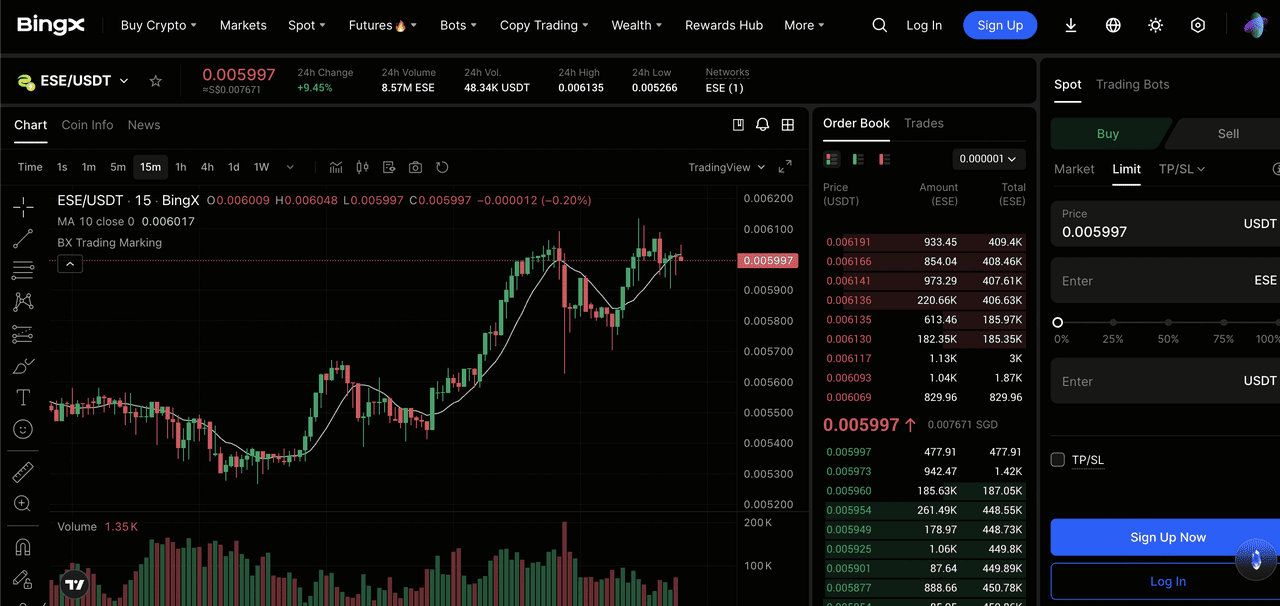Image resolution: width=1280 pixels, height=606 pixels.
Task: Click the download app icon
Action: pyautogui.click(x=1071, y=25)
